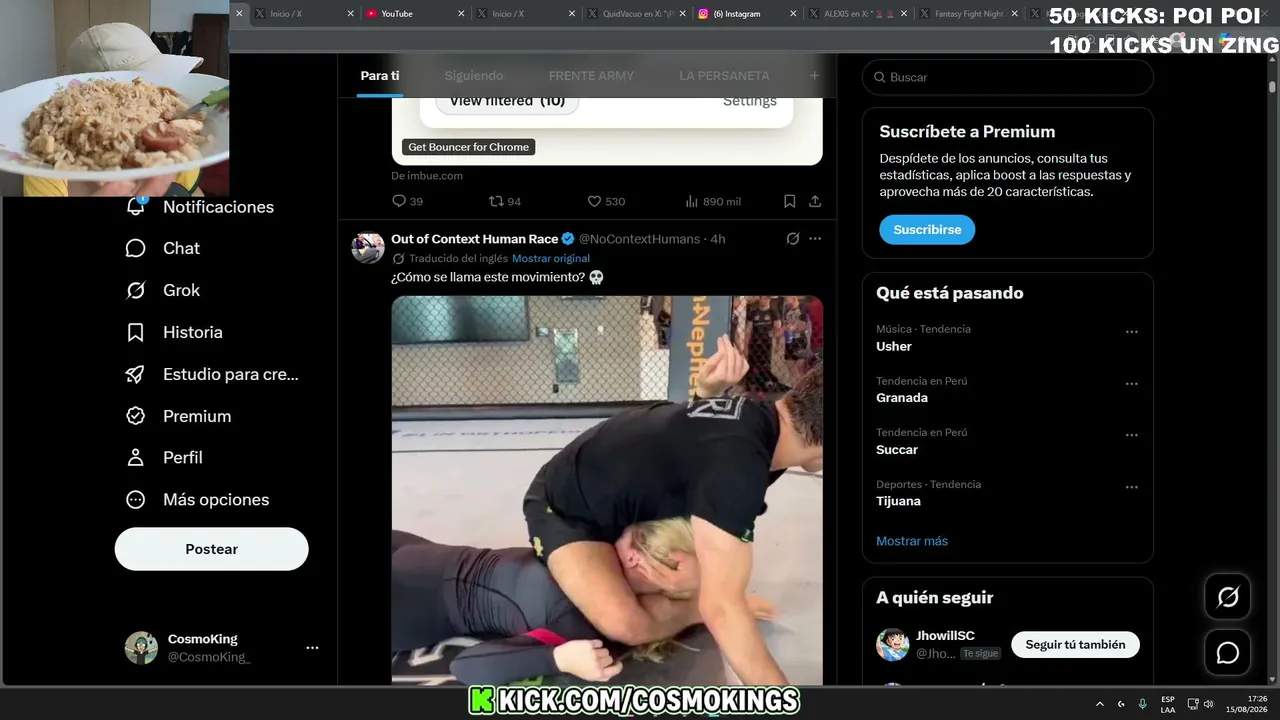Open the Chat section in the sidebar
Image resolution: width=1280 pixels, height=720 pixels.
(162, 248)
